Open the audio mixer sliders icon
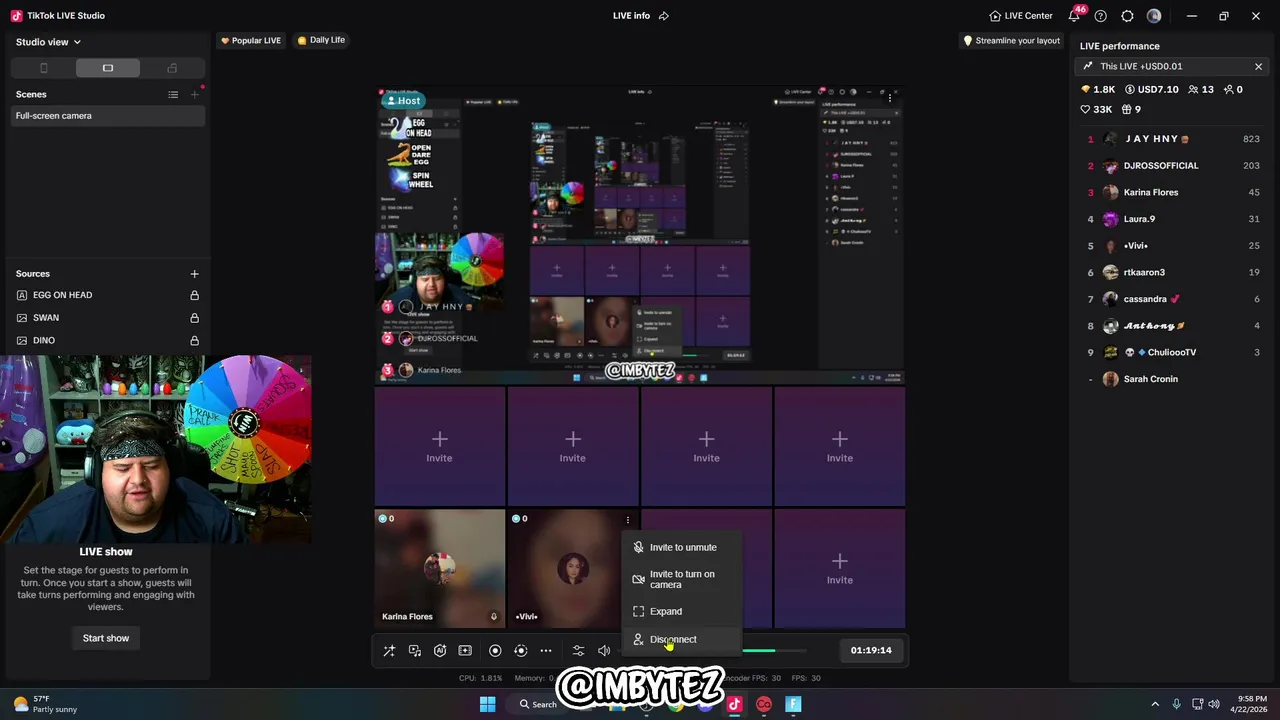The width and height of the screenshot is (1280, 720). coord(578,651)
